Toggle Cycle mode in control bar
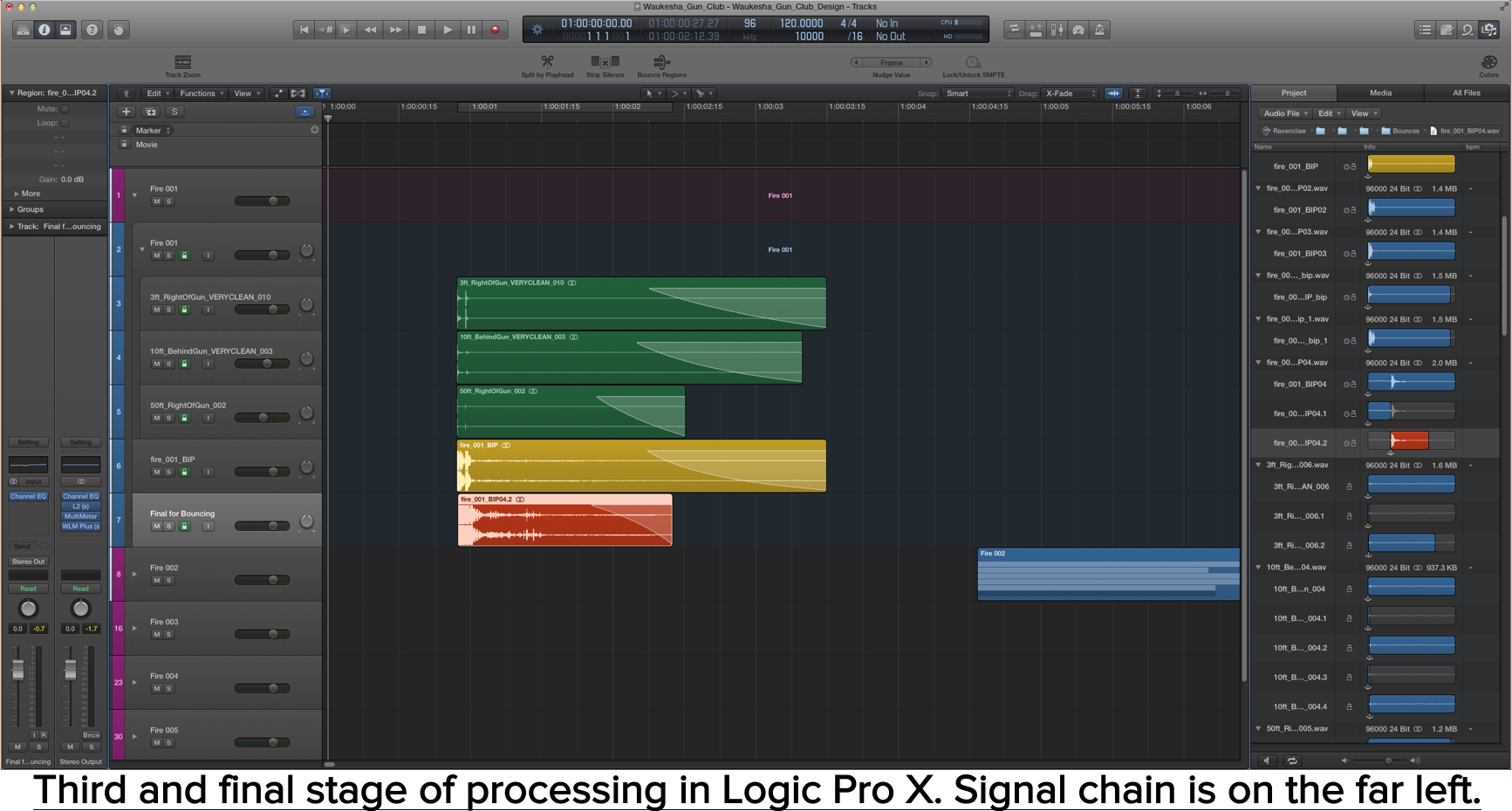1512x811 pixels. point(1014,30)
